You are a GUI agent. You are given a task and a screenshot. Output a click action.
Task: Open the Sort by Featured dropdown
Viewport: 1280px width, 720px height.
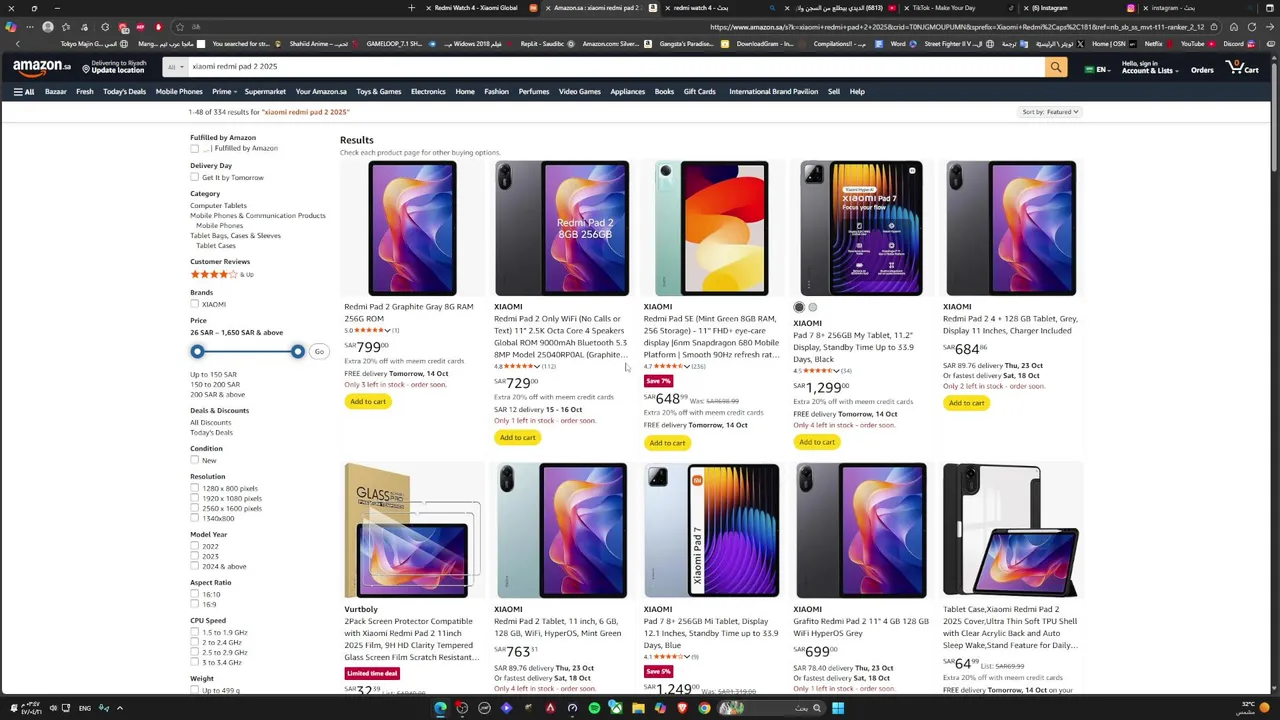1049,112
